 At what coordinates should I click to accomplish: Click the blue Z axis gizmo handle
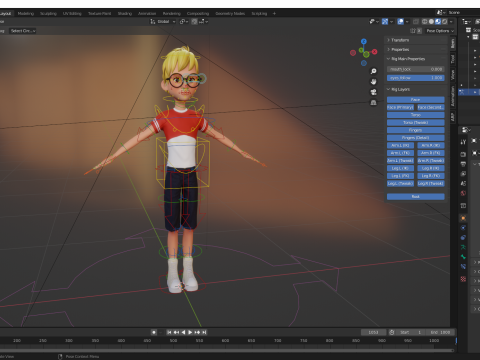[x=364, y=42]
